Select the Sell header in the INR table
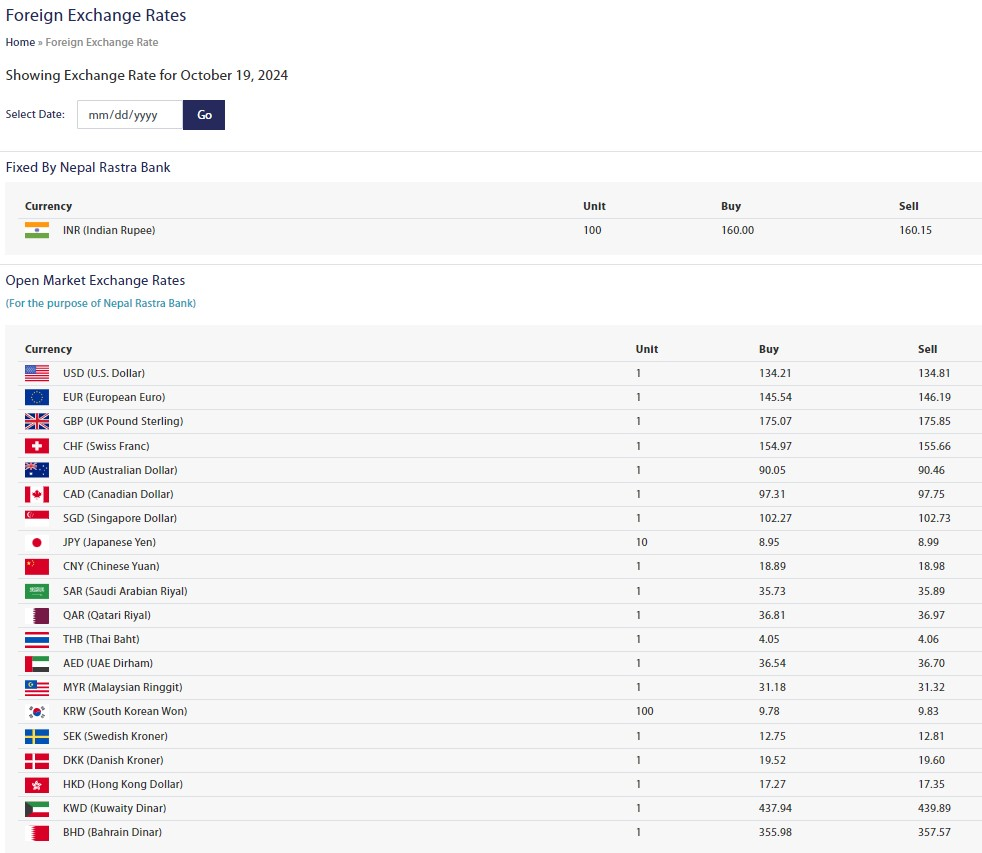Image resolution: width=982 pixels, height=853 pixels. pyautogui.click(x=908, y=206)
